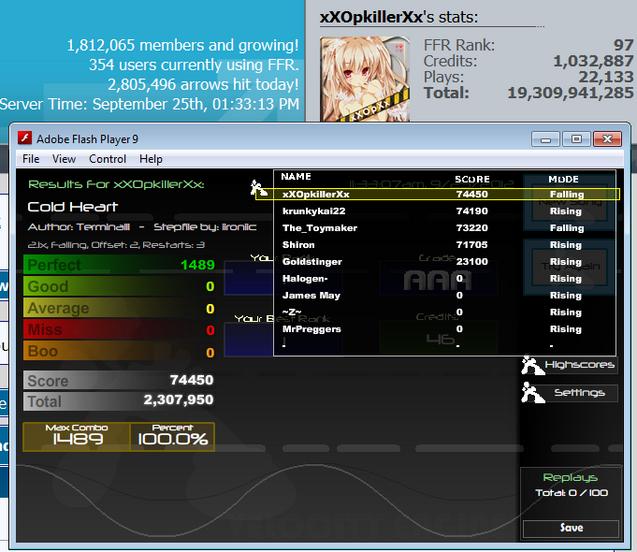
Task: Minimize the Flash Player window
Action: click(x=545, y=139)
